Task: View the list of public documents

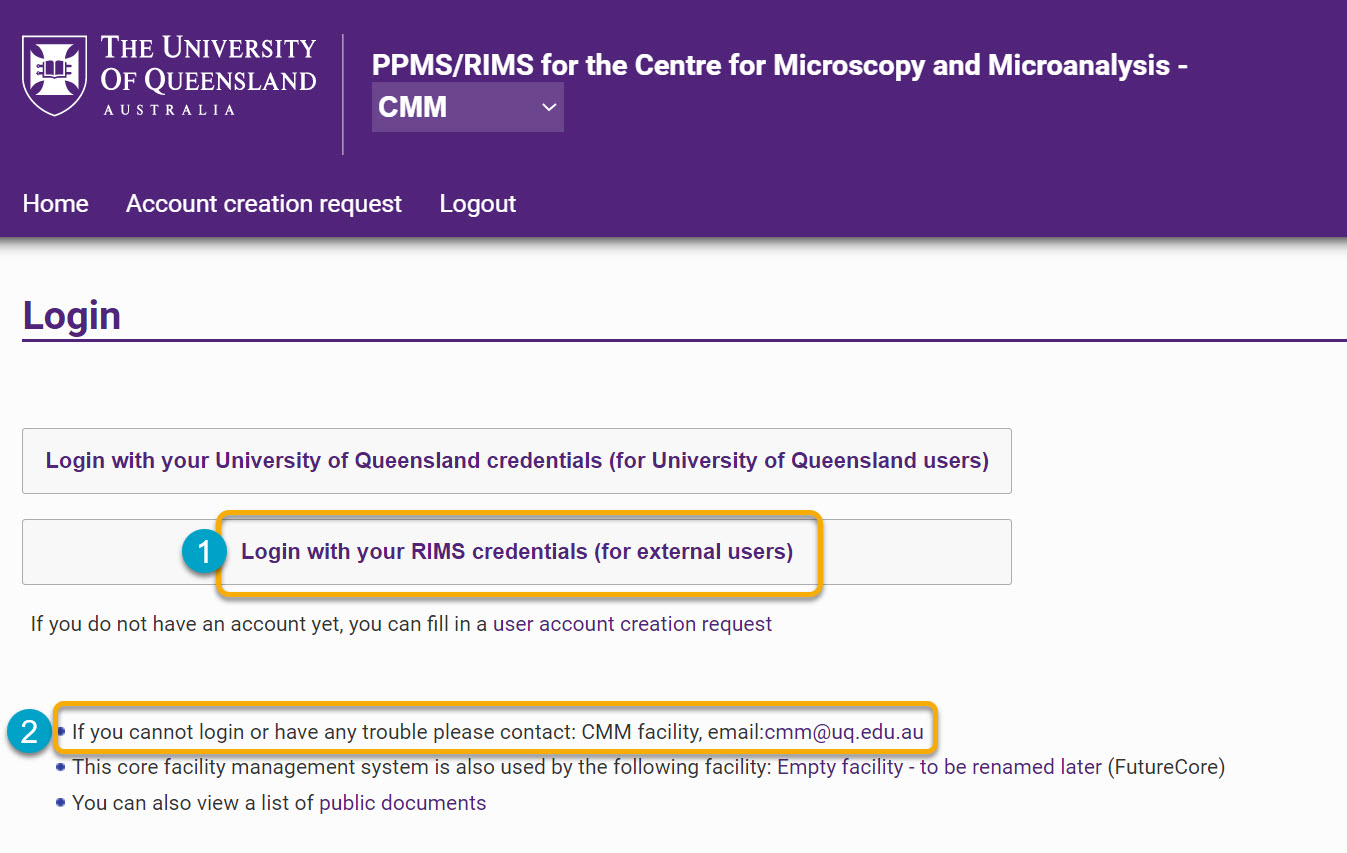Action: pyautogui.click(x=402, y=802)
